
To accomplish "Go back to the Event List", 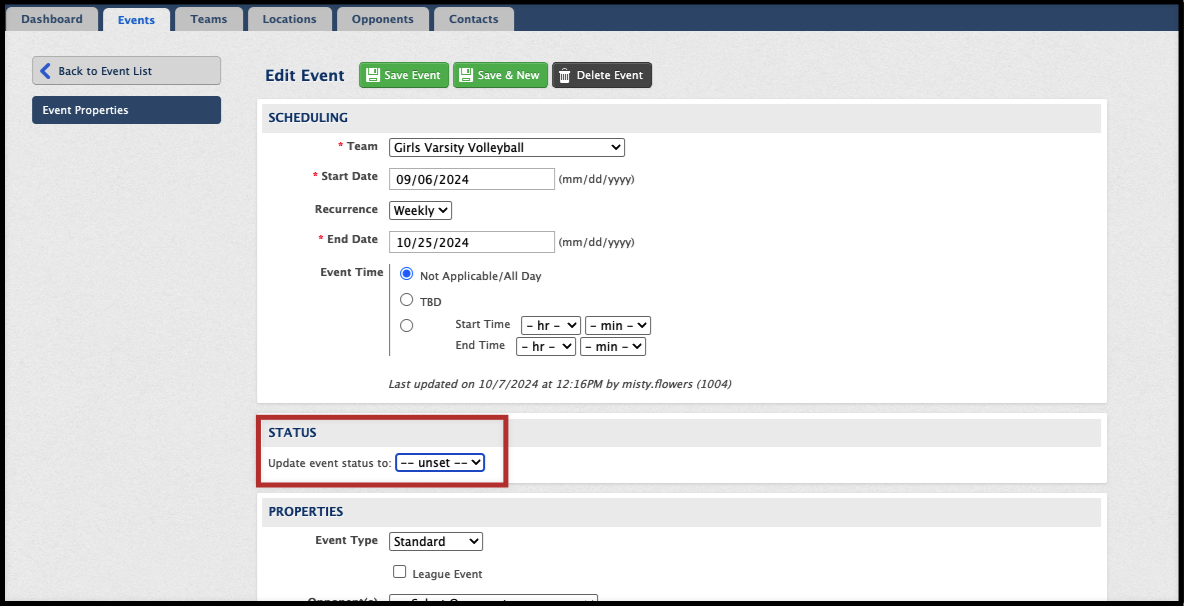I will (x=126, y=70).
